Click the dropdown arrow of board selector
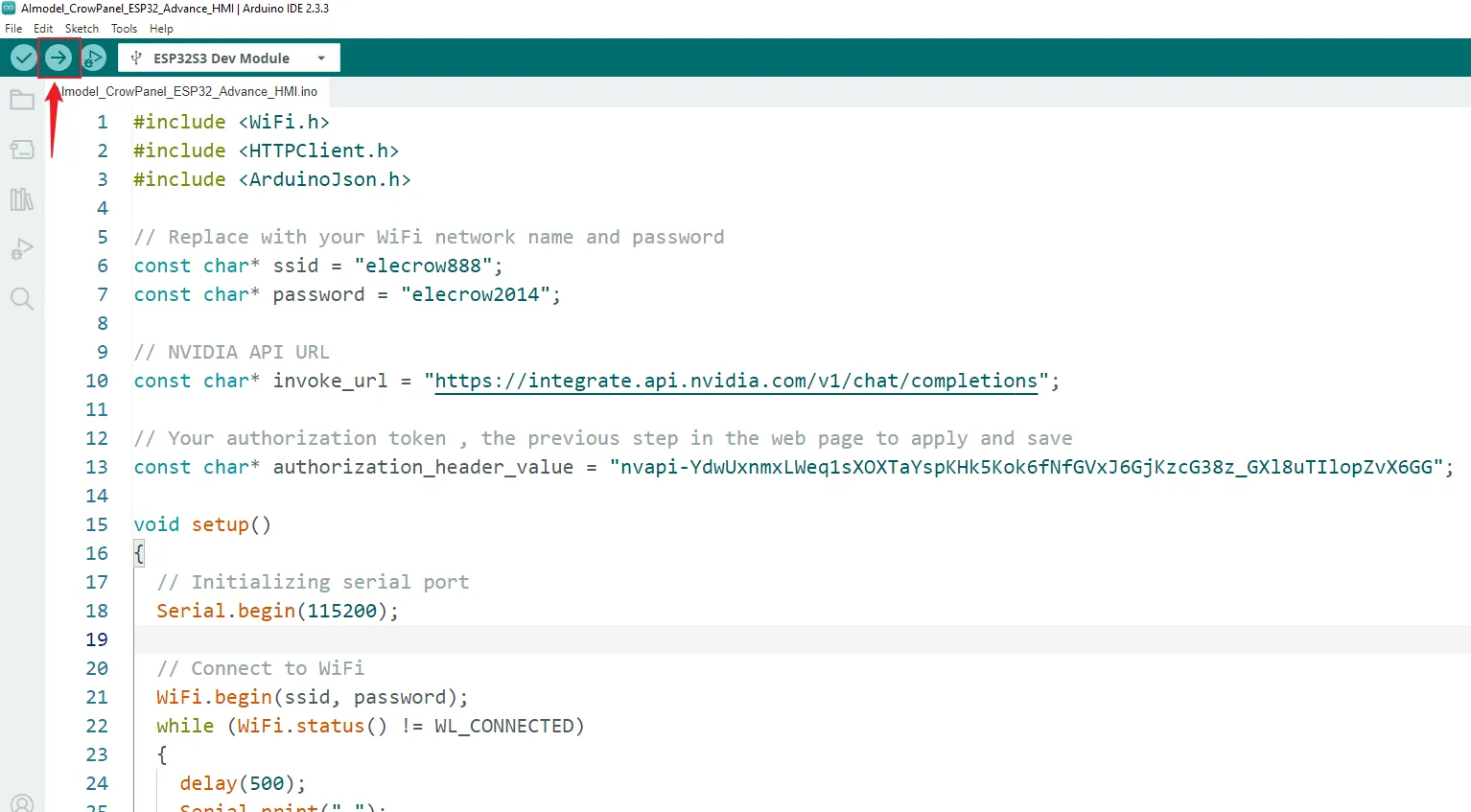Screen dimensions: 1471x812 321,58
